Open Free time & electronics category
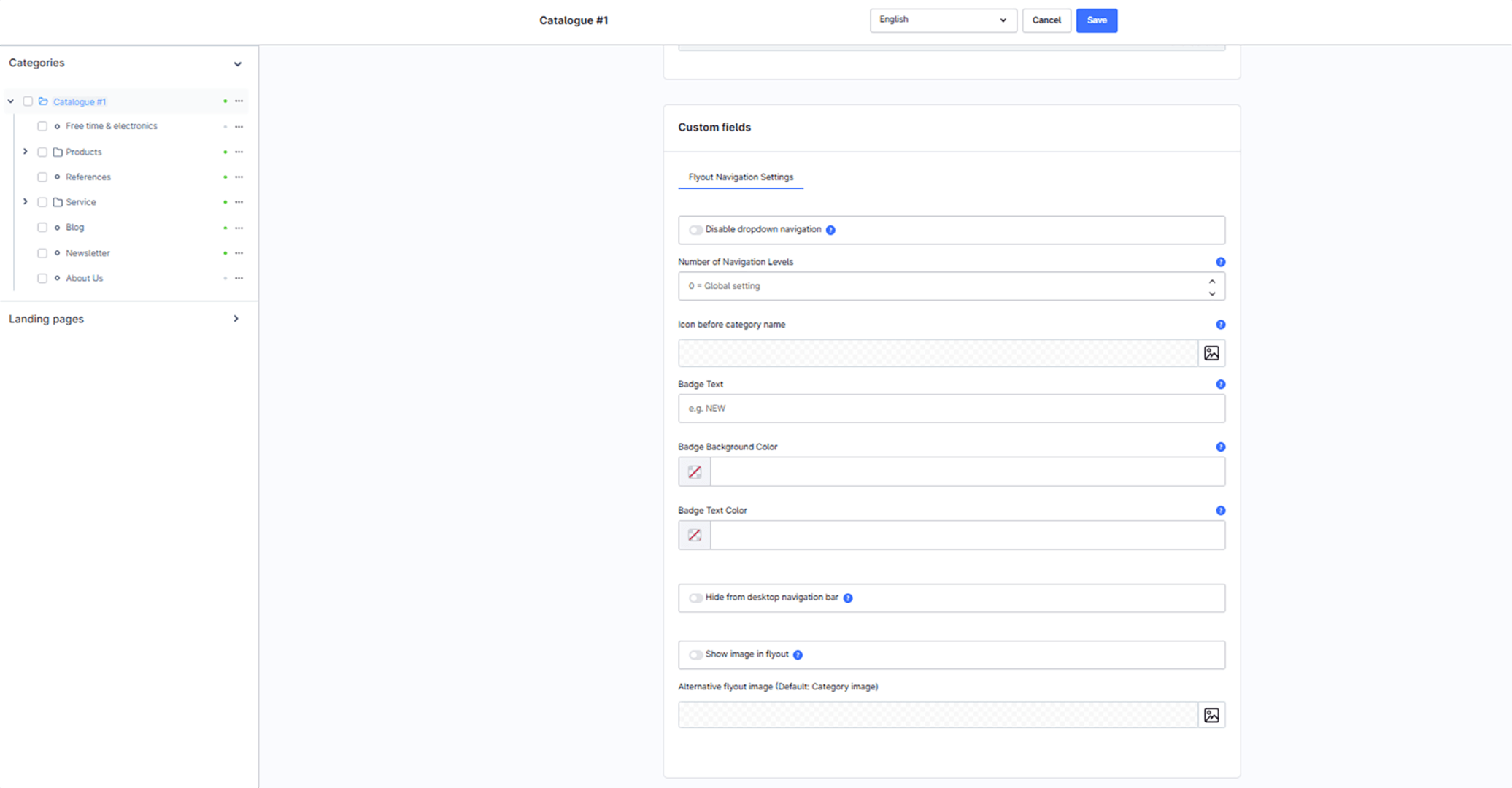 [x=111, y=126]
